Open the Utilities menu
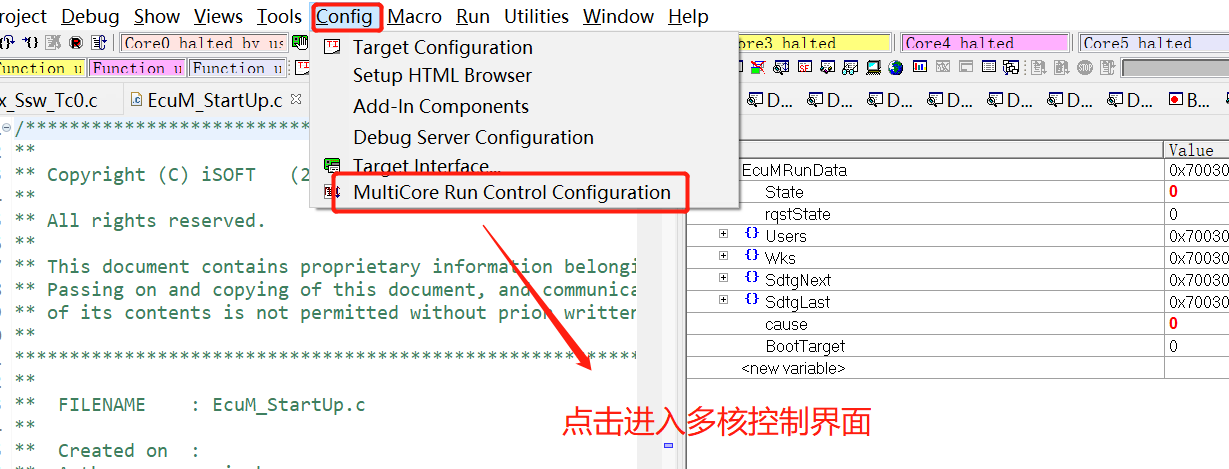 pos(536,17)
